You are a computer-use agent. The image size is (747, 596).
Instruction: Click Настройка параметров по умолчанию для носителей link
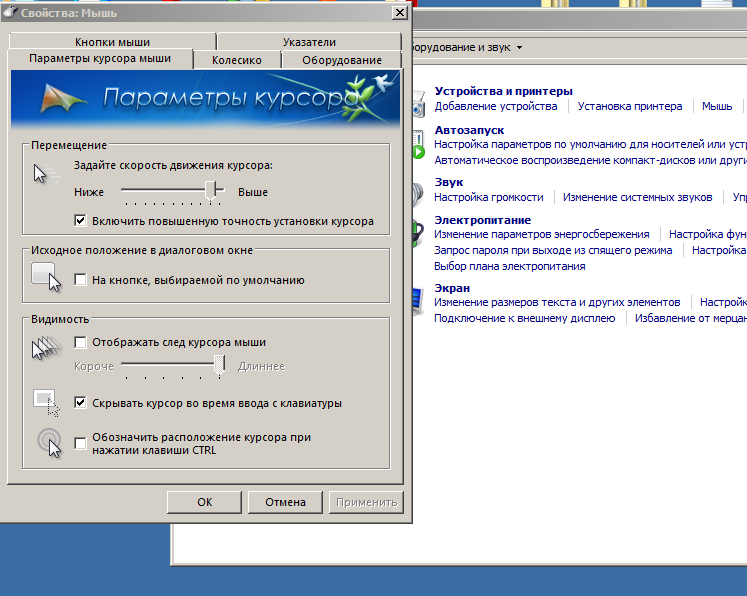590,144
